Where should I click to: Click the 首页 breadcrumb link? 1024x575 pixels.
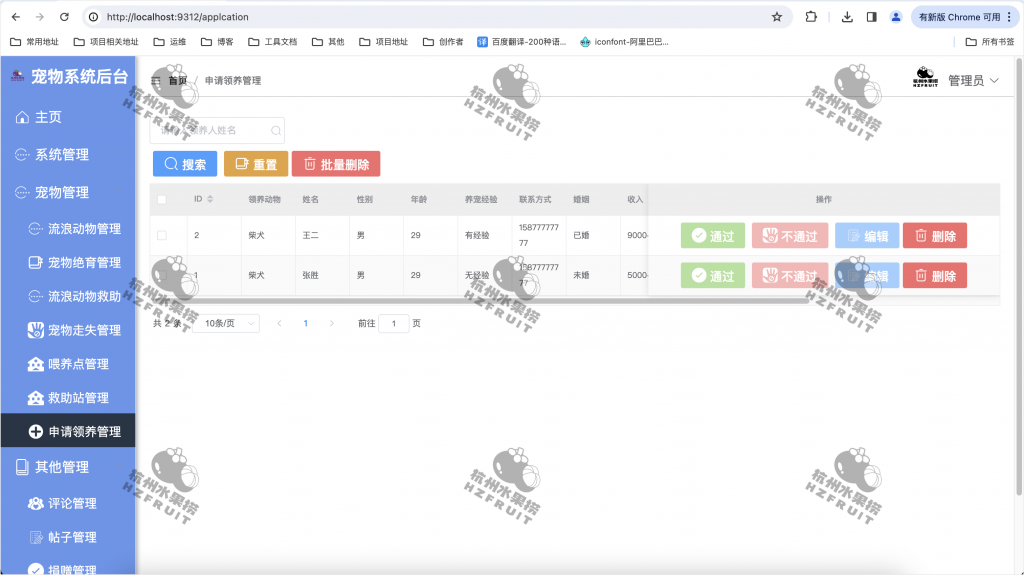178,81
